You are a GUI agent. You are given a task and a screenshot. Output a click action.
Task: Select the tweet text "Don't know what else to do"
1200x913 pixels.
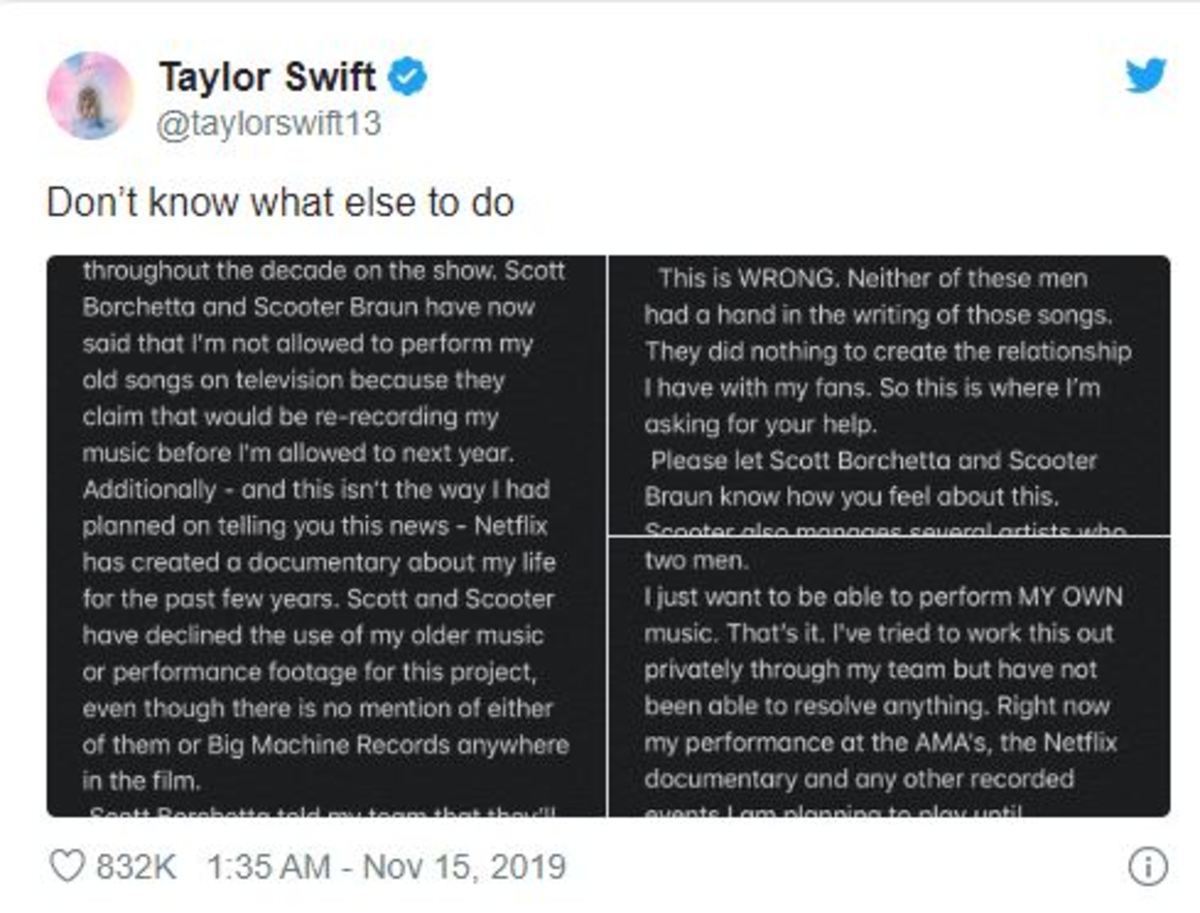tap(280, 202)
